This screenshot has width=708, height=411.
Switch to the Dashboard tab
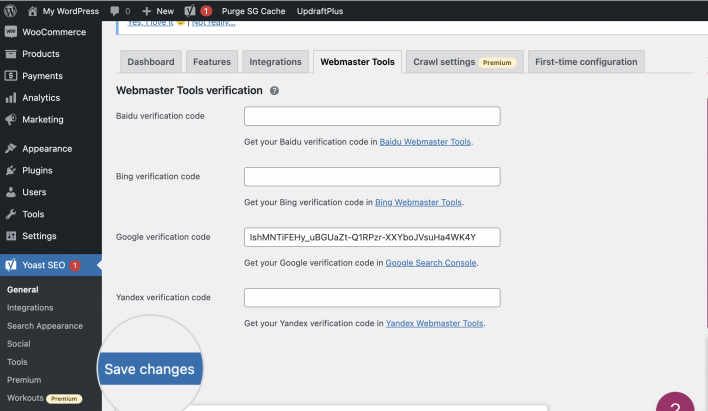tap(151, 62)
